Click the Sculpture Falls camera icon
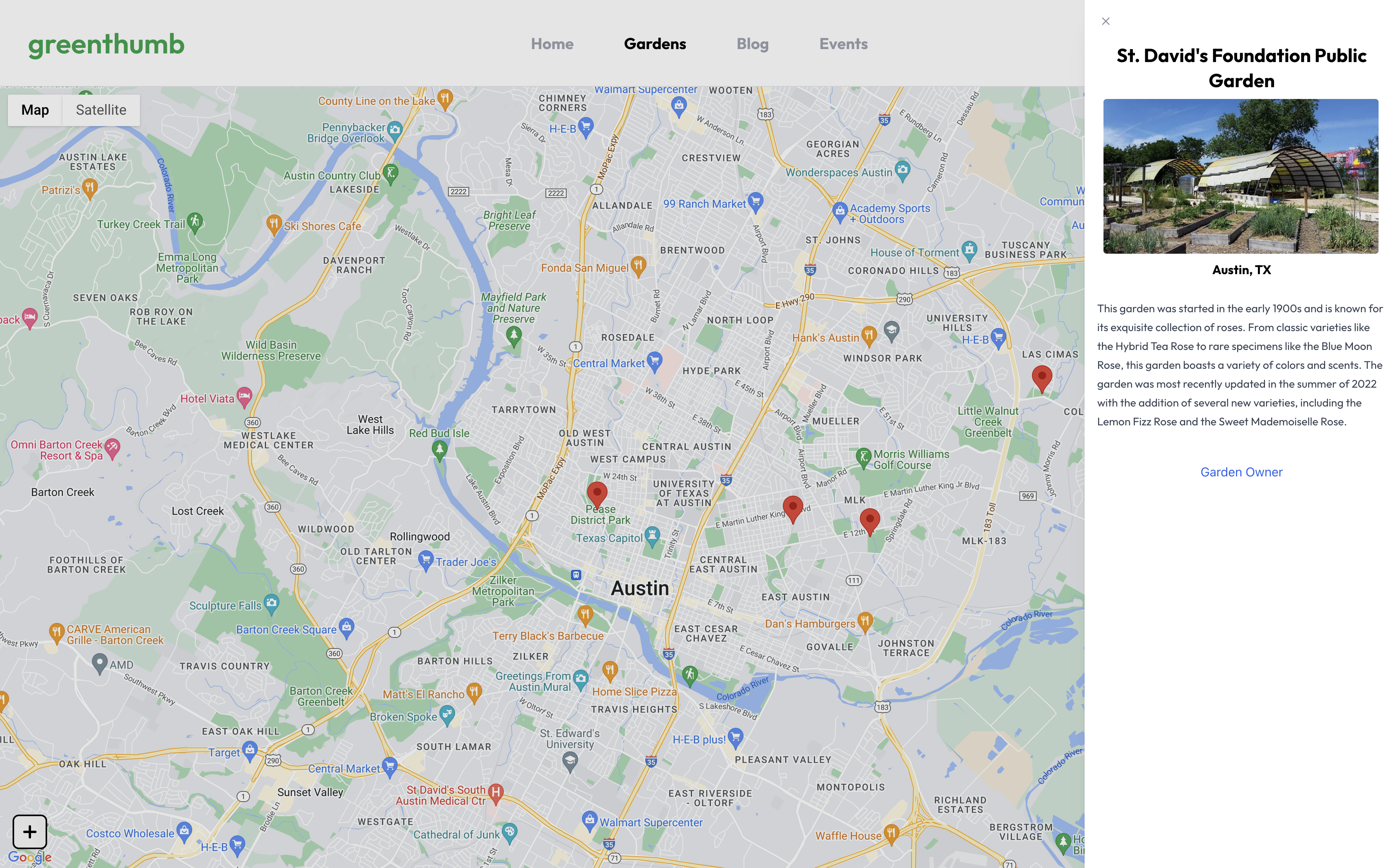The width and height of the screenshot is (1399, 868). pos(272,604)
